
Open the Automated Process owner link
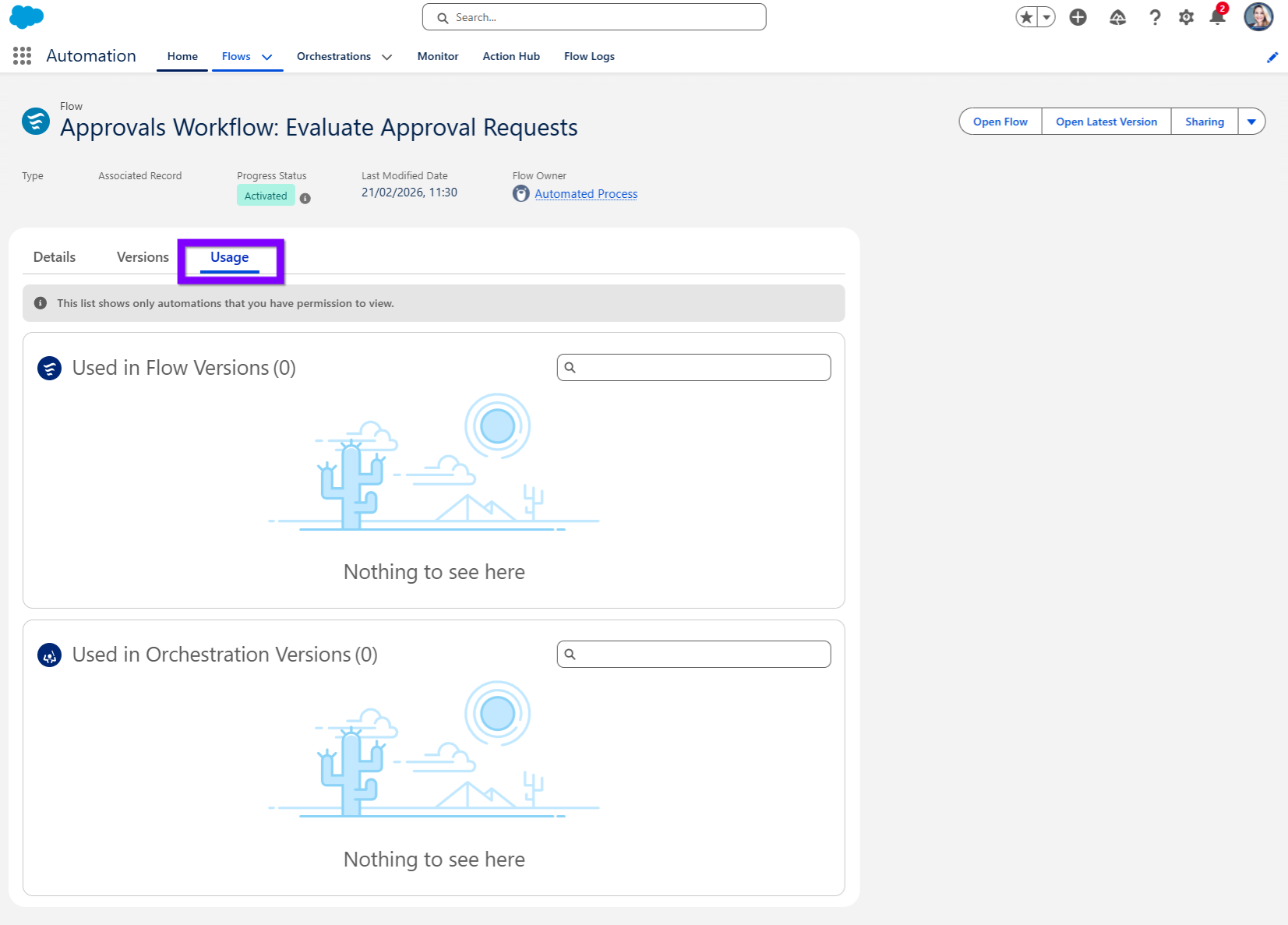point(586,194)
